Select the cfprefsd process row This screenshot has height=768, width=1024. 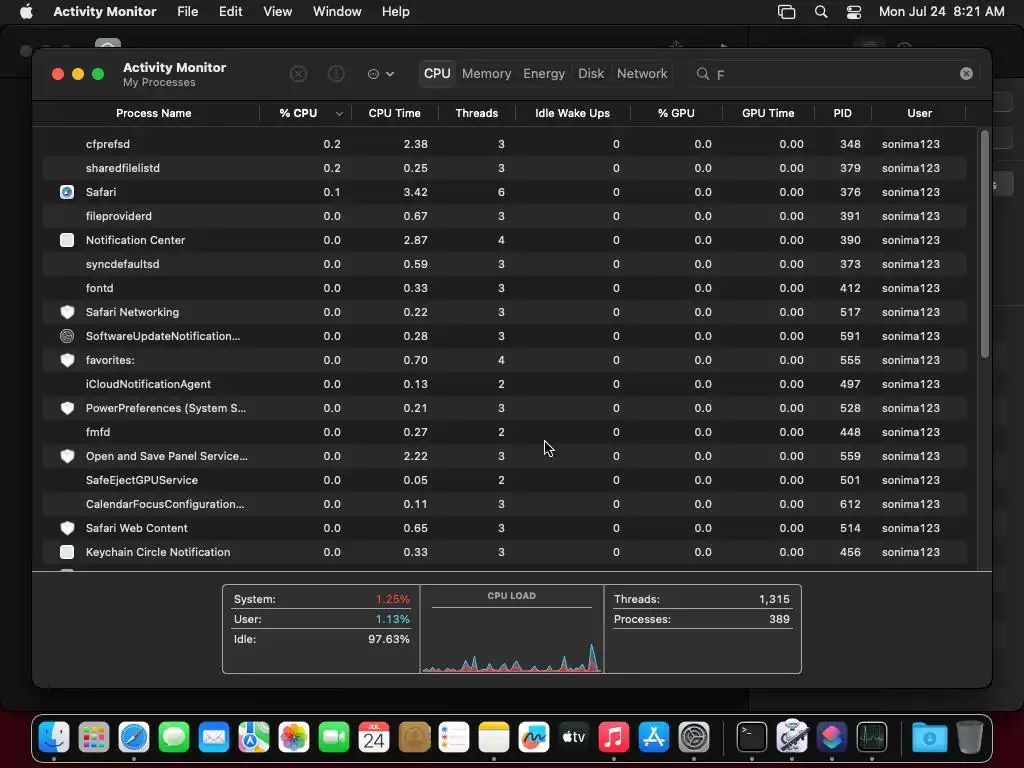(504, 144)
